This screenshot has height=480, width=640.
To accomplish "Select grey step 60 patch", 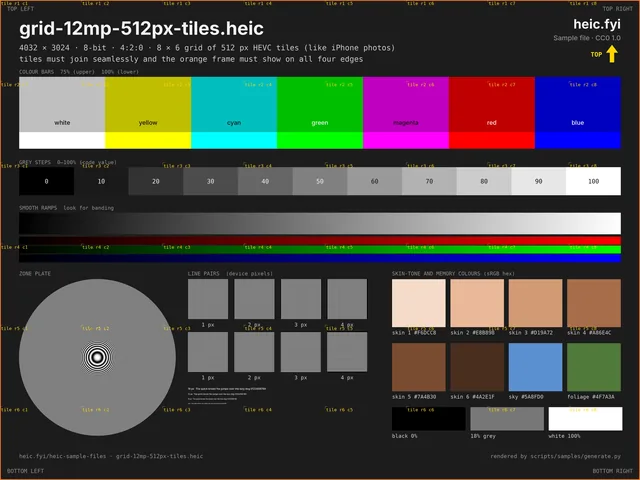I will [375, 181].
